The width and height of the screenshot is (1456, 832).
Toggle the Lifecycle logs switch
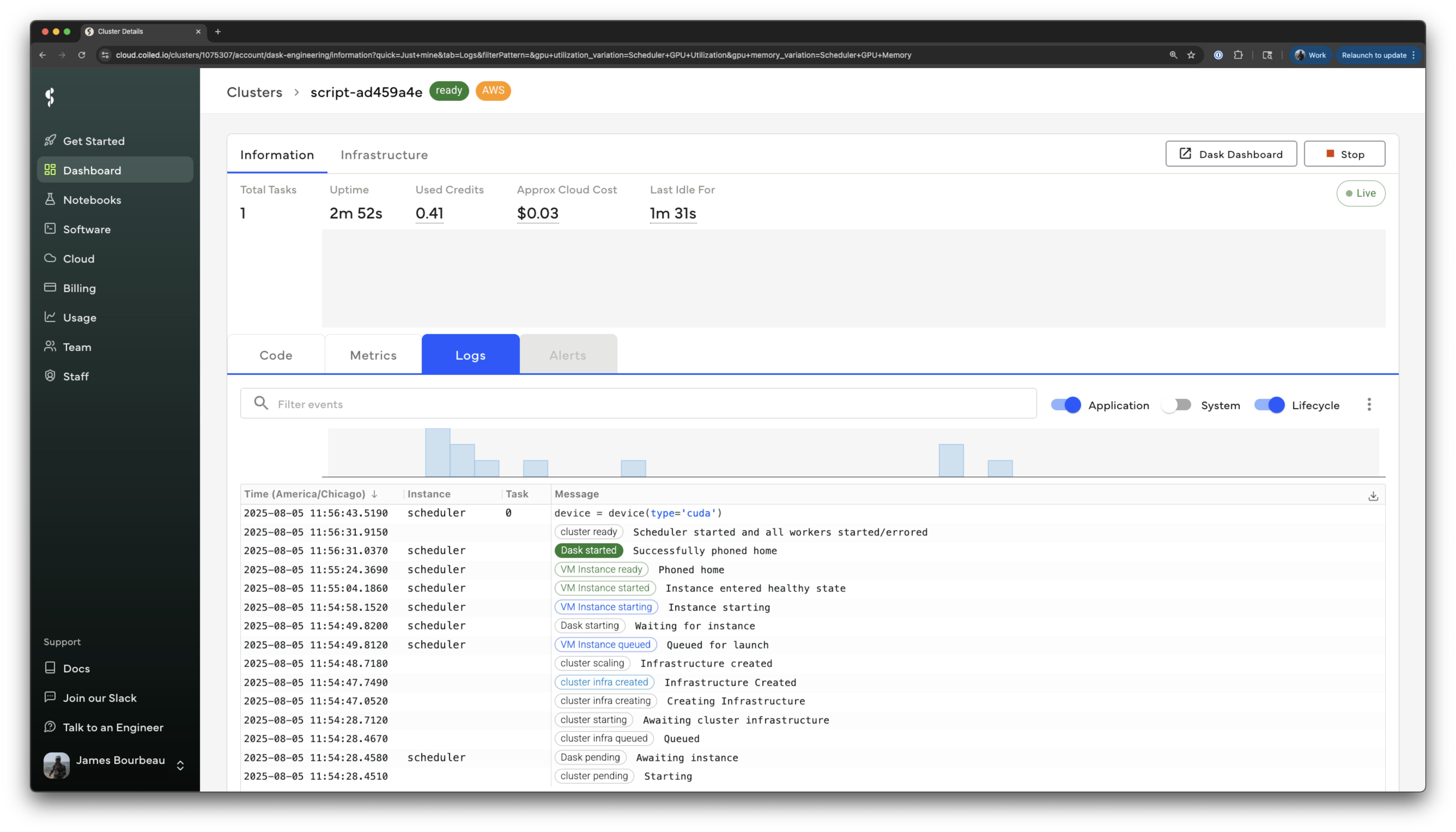tap(1269, 405)
